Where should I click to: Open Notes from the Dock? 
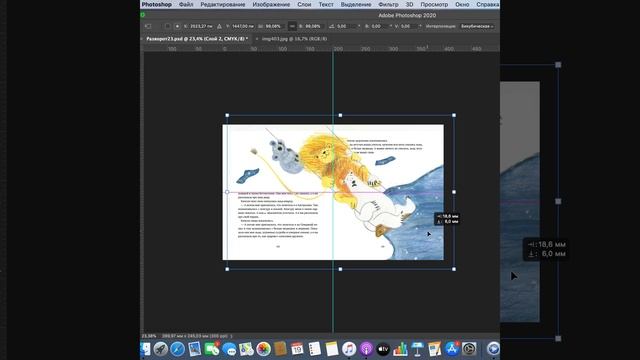[332, 349]
